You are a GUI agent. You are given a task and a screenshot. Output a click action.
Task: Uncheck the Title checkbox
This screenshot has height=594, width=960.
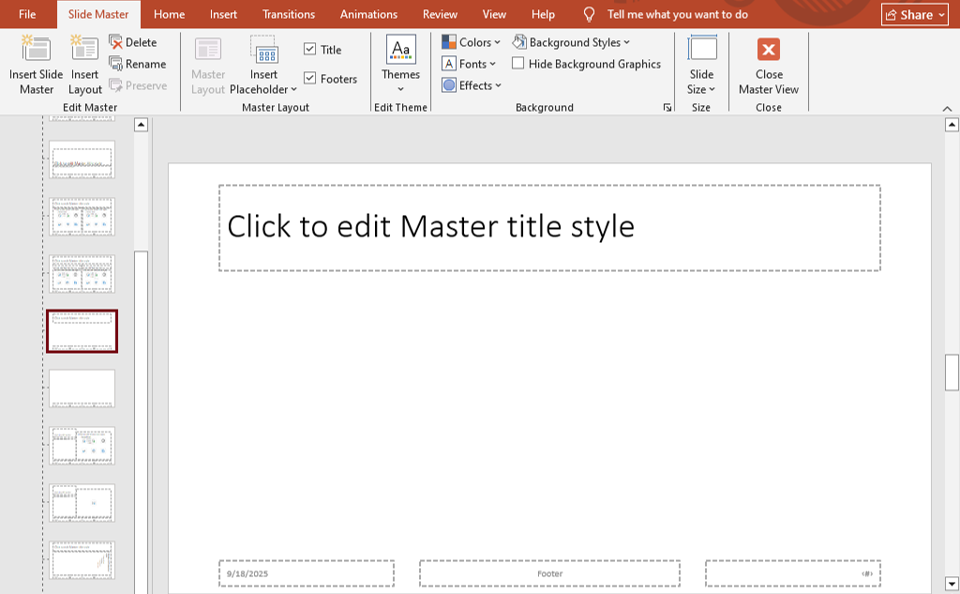point(310,50)
